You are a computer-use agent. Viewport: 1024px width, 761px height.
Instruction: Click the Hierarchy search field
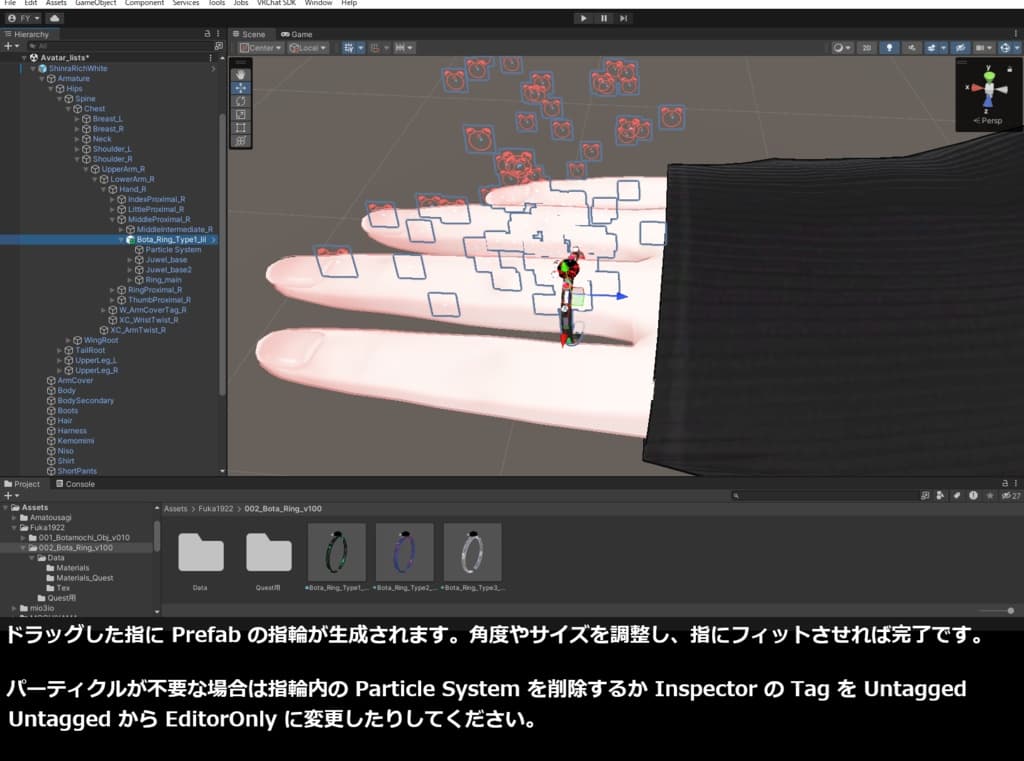(118, 46)
